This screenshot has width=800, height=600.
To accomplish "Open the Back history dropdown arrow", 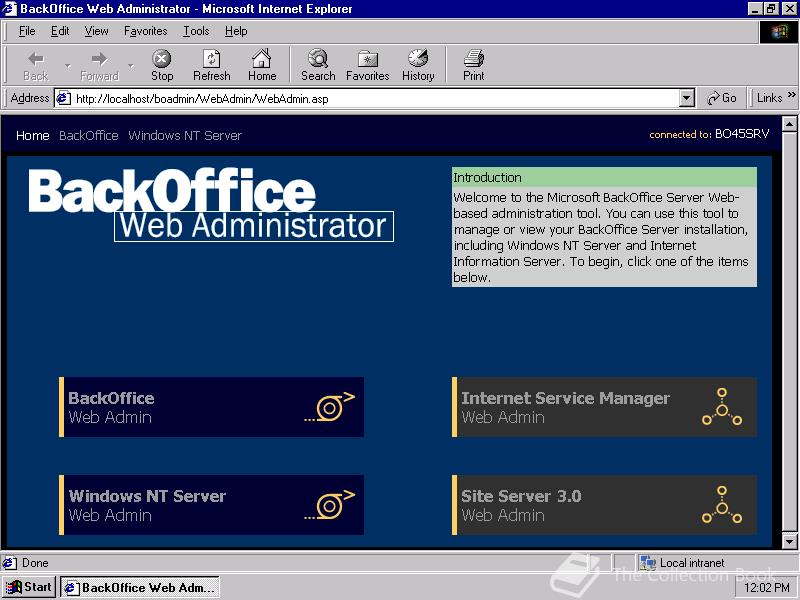I will pos(67,66).
